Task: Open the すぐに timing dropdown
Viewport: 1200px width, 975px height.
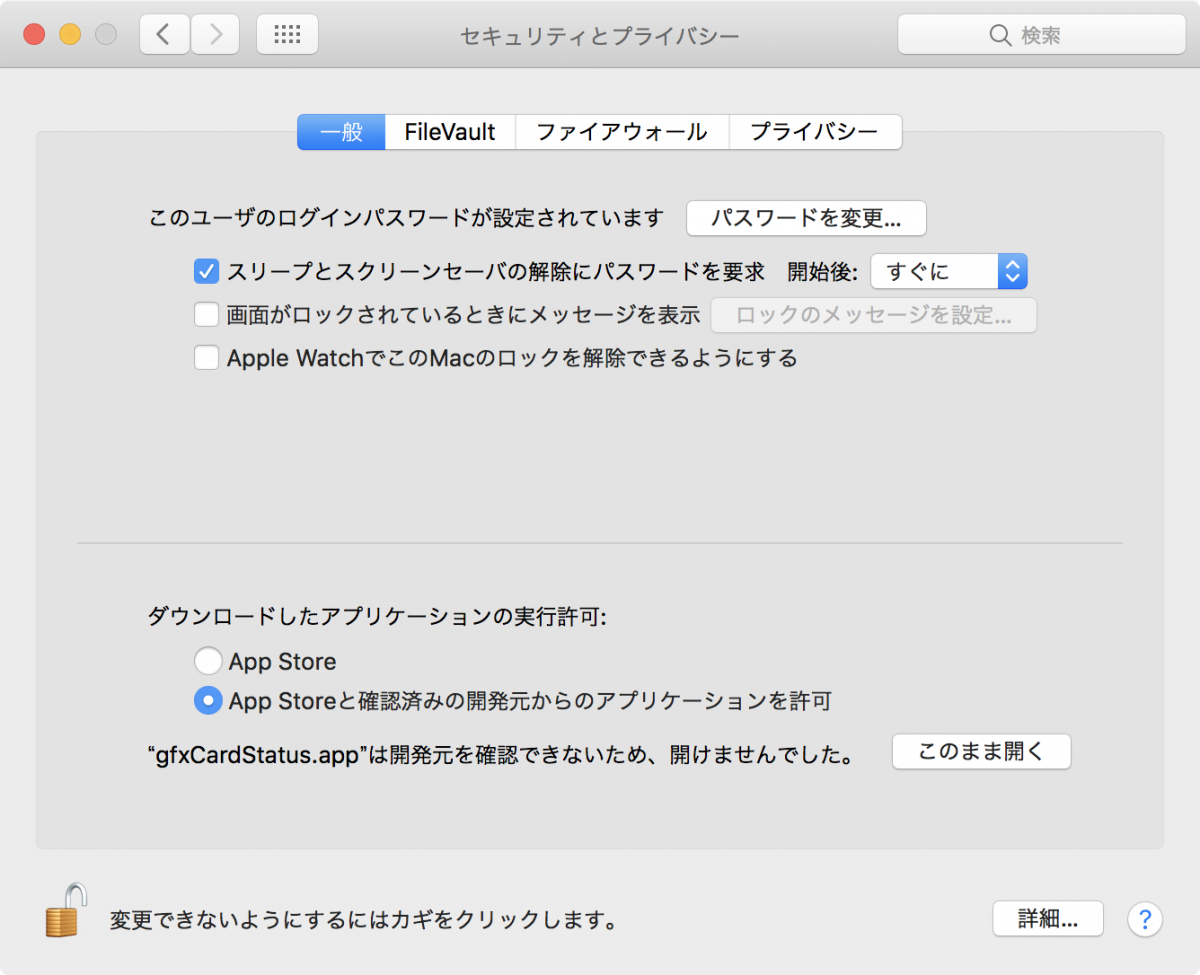Action: (948, 271)
